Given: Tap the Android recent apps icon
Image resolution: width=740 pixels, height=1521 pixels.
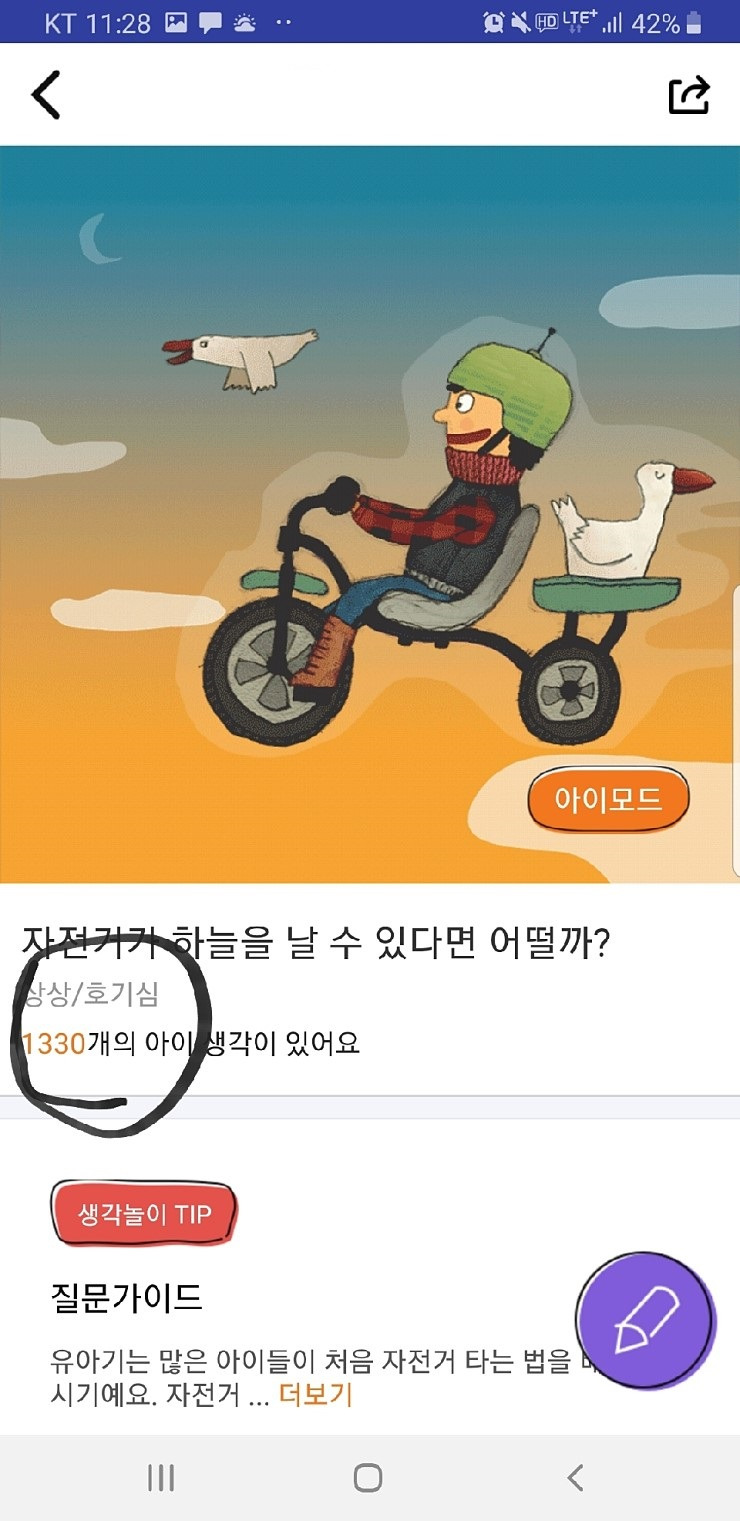Looking at the screenshot, I should [x=161, y=1478].
